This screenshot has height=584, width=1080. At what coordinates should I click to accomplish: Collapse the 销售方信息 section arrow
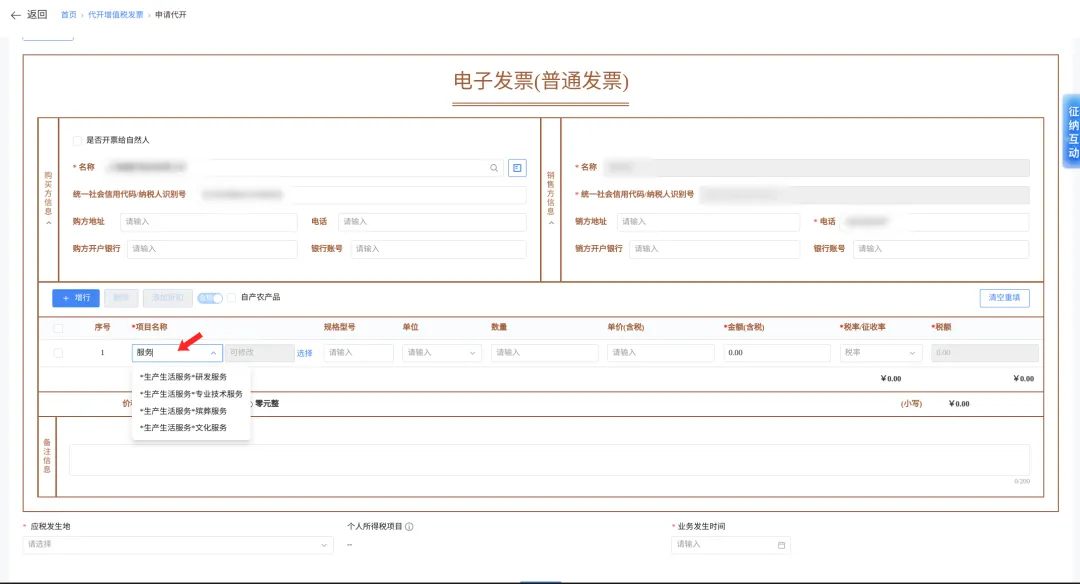coord(551,223)
